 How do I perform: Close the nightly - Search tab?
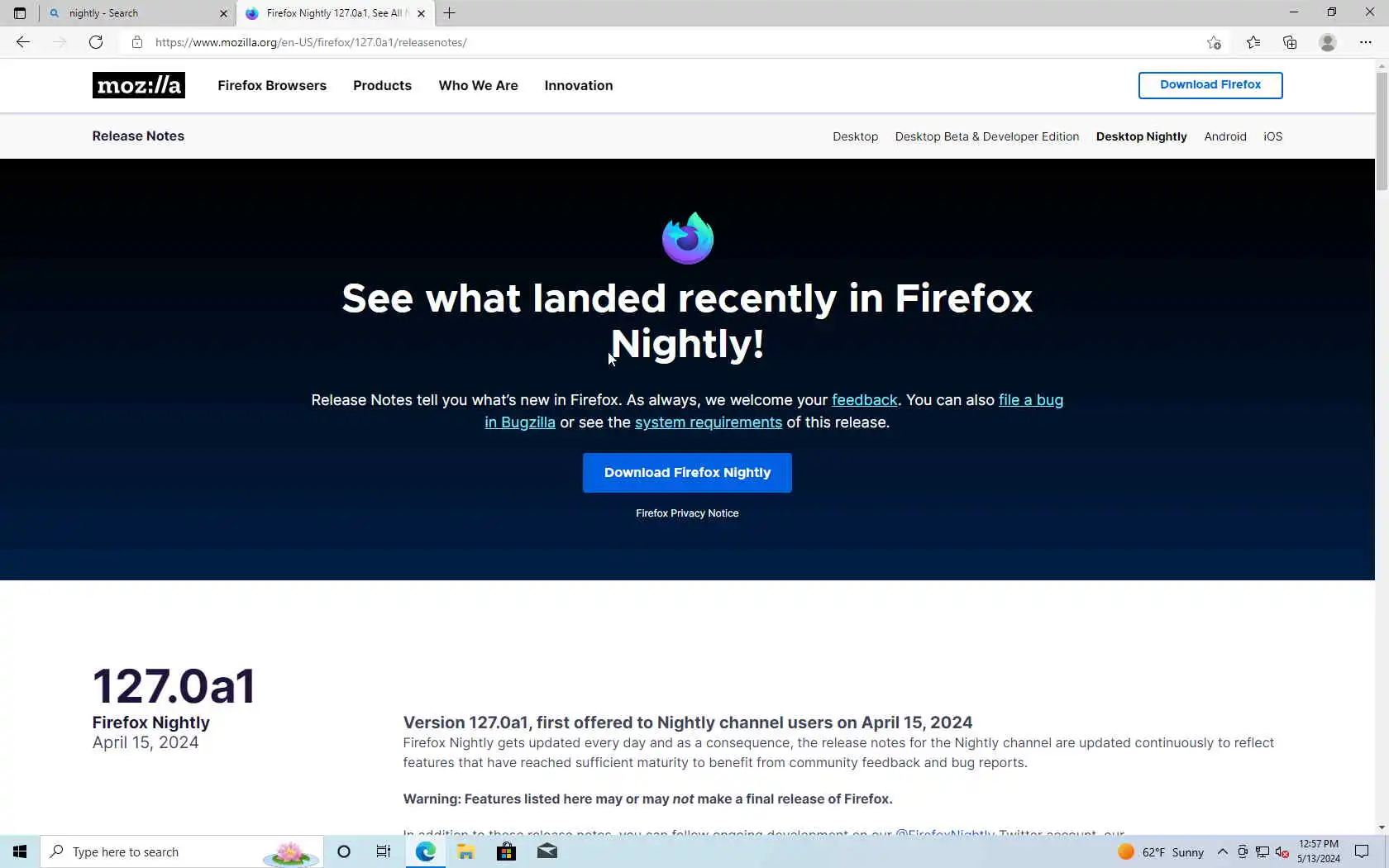pos(223,13)
